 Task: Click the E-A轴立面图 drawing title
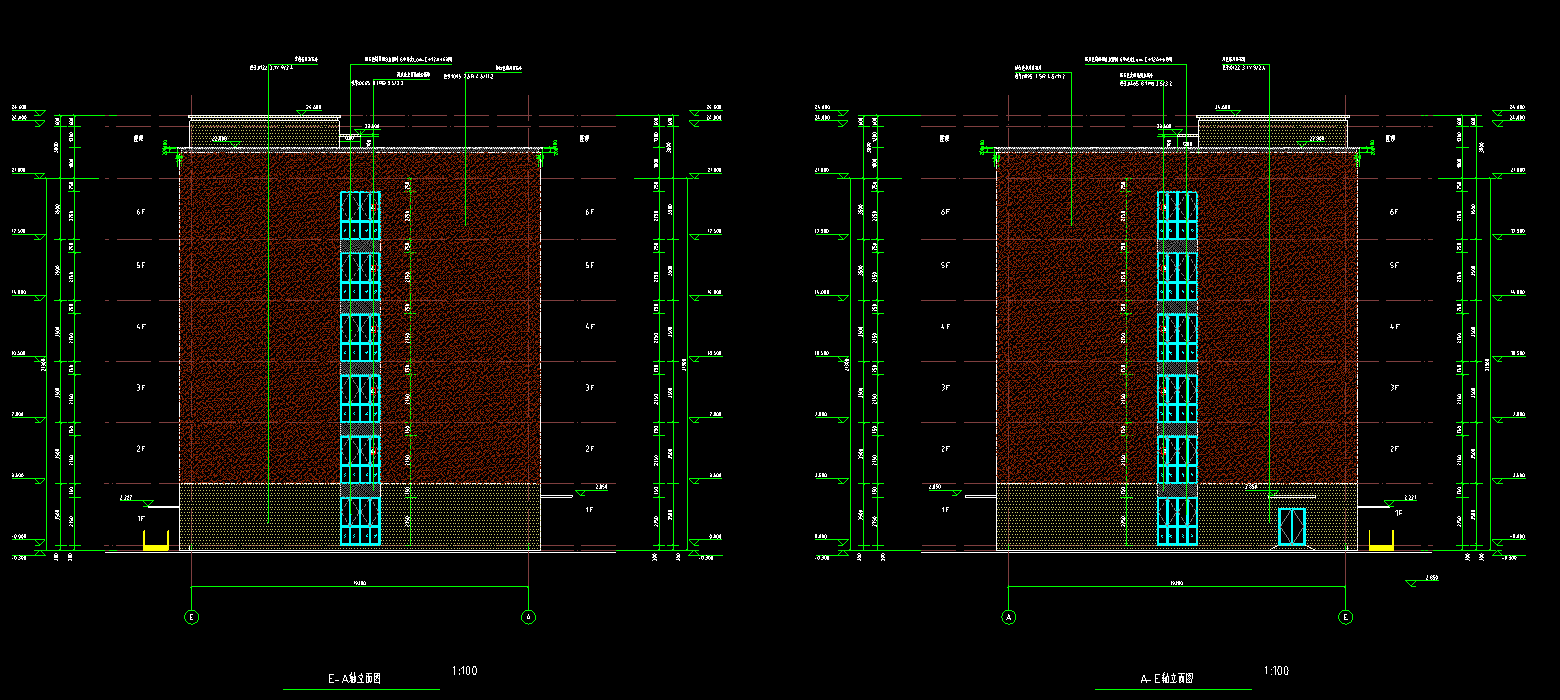pyautogui.click(x=355, y=679)
